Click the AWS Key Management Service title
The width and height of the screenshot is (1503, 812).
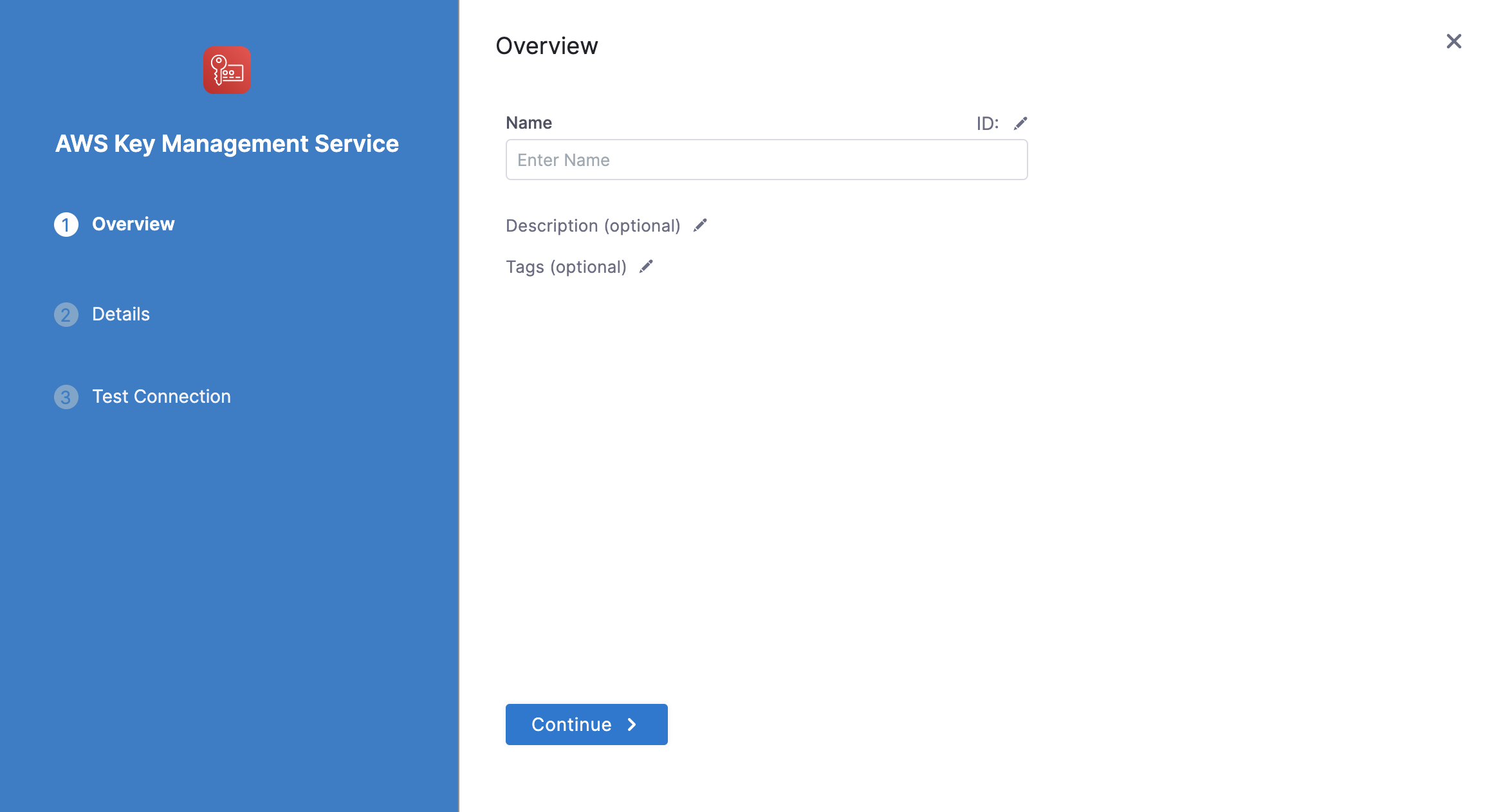[227, 143]
